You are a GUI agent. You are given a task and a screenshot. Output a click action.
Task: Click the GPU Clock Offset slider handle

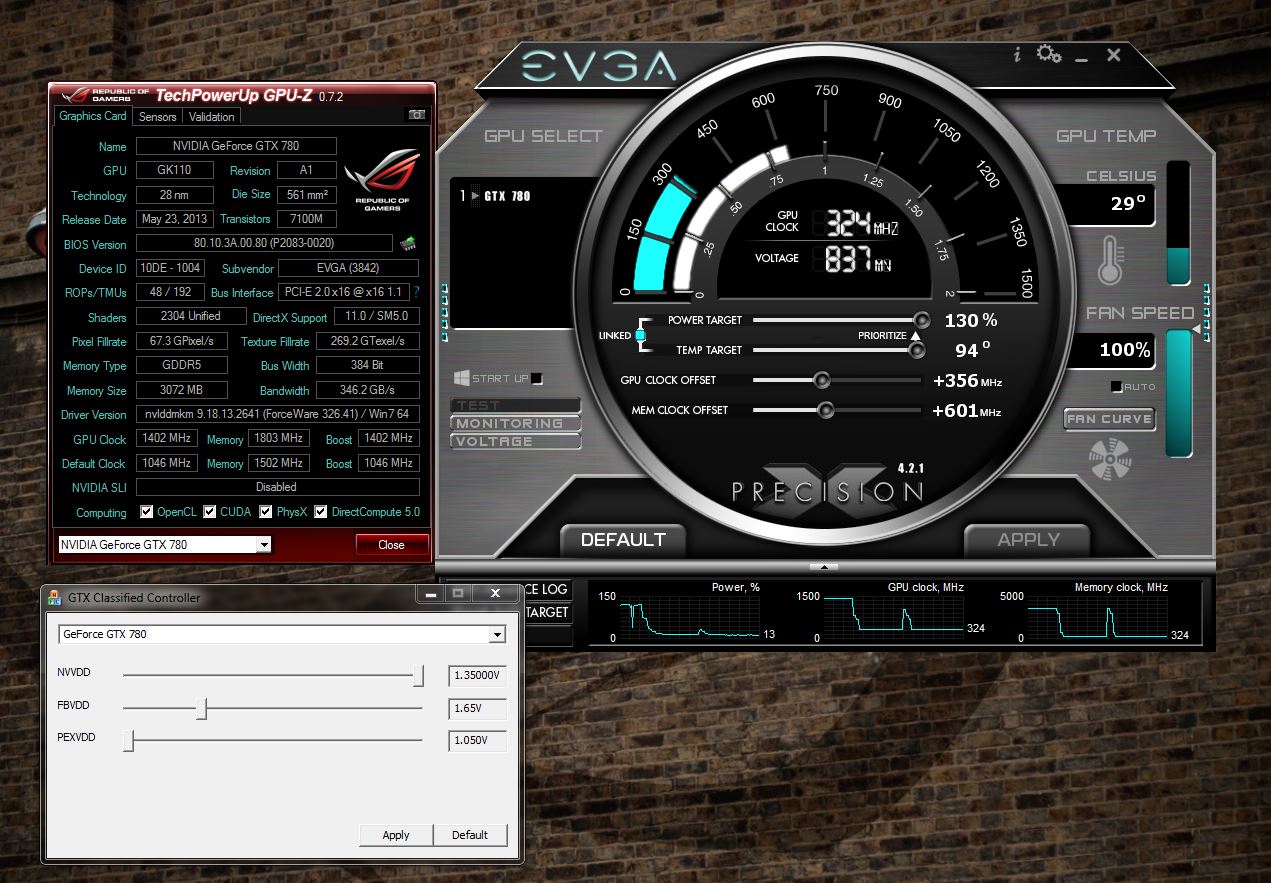[822, 380]
